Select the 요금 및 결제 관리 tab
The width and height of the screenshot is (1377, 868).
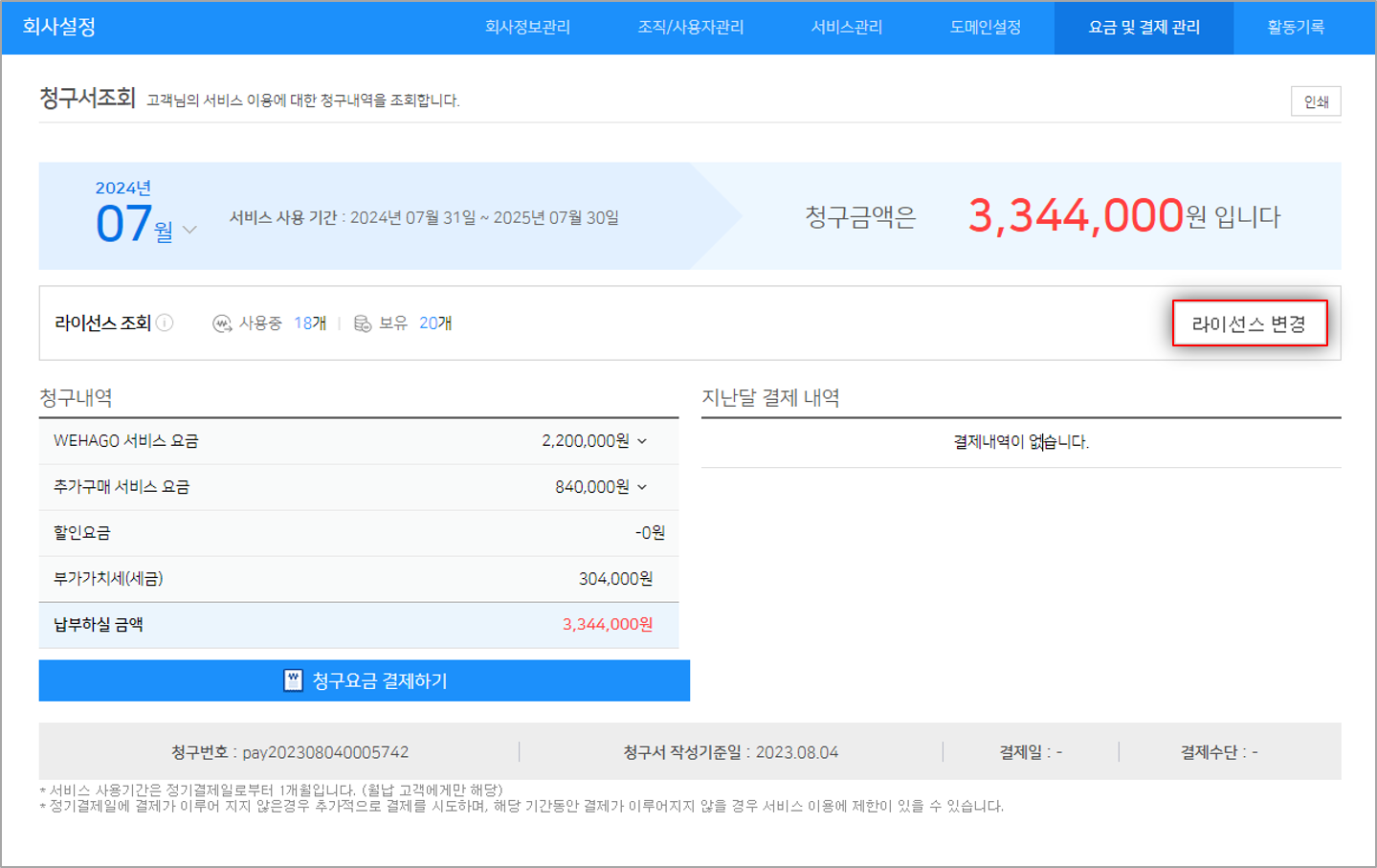1144,27
